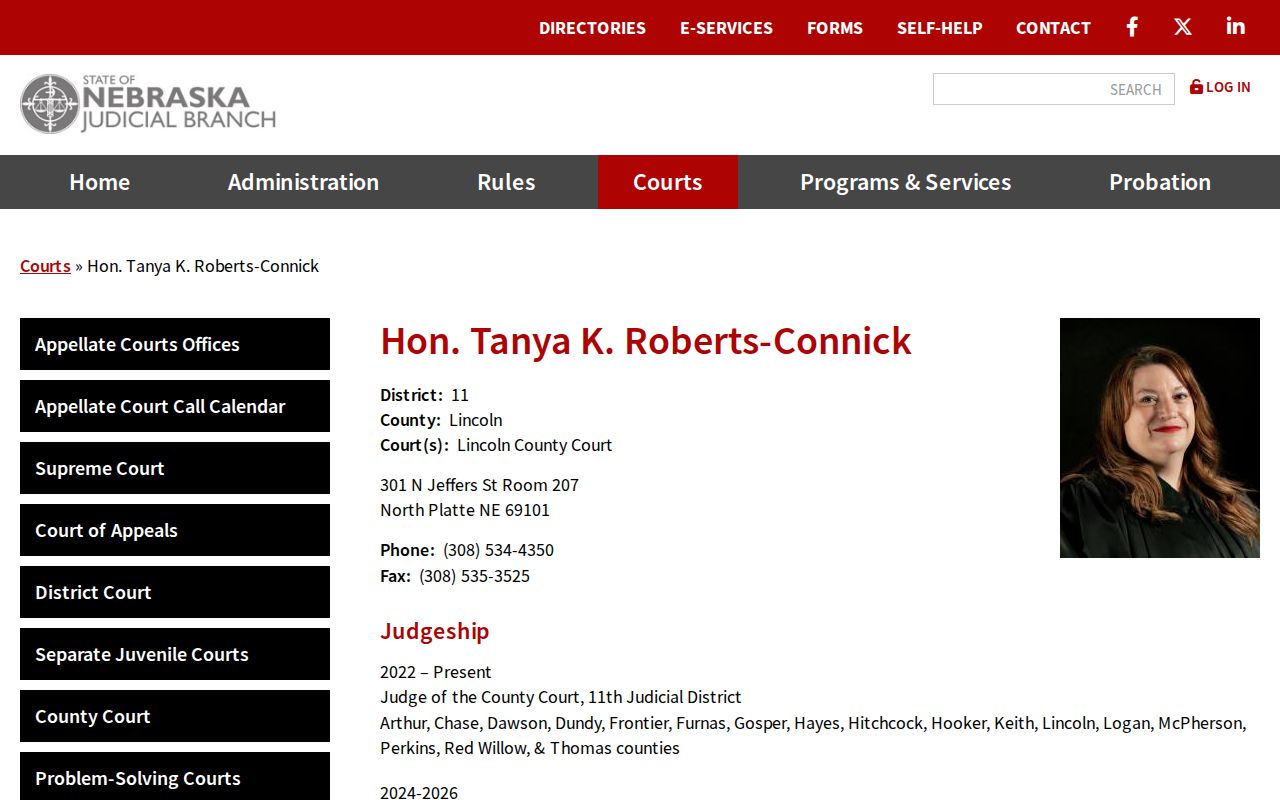Open the Probation tab
This screenshot has height=800, width=1280.
[x=1160, y=182]
